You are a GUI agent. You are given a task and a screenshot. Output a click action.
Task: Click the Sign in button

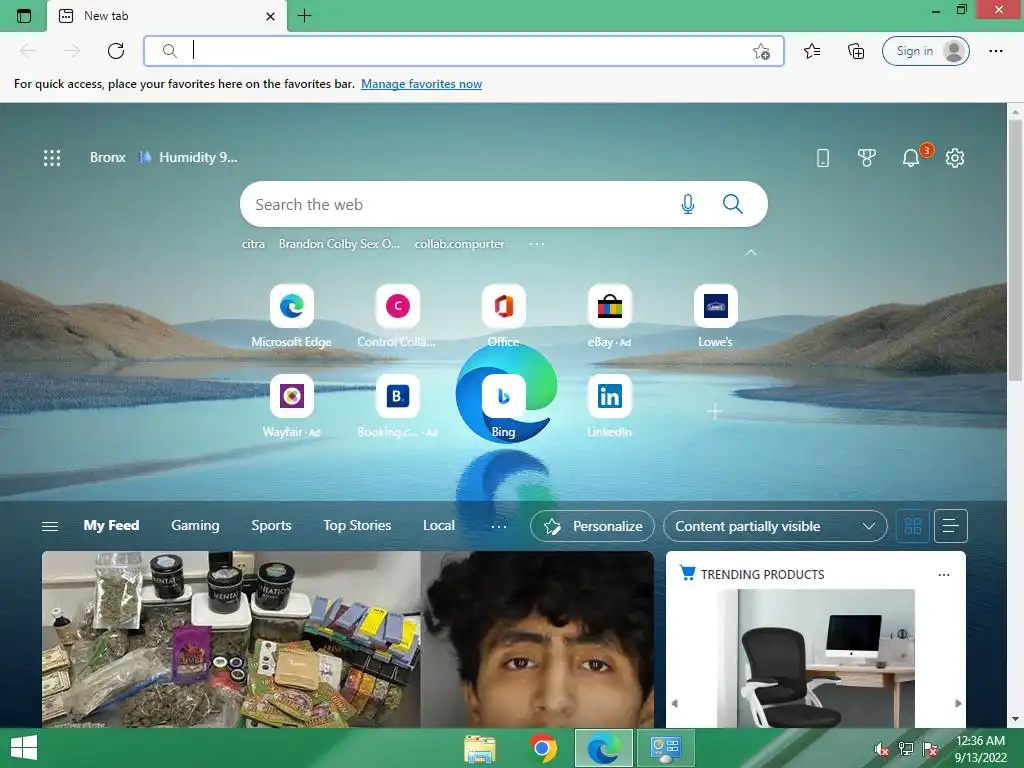pyautogui.click(x=925, y=51)
